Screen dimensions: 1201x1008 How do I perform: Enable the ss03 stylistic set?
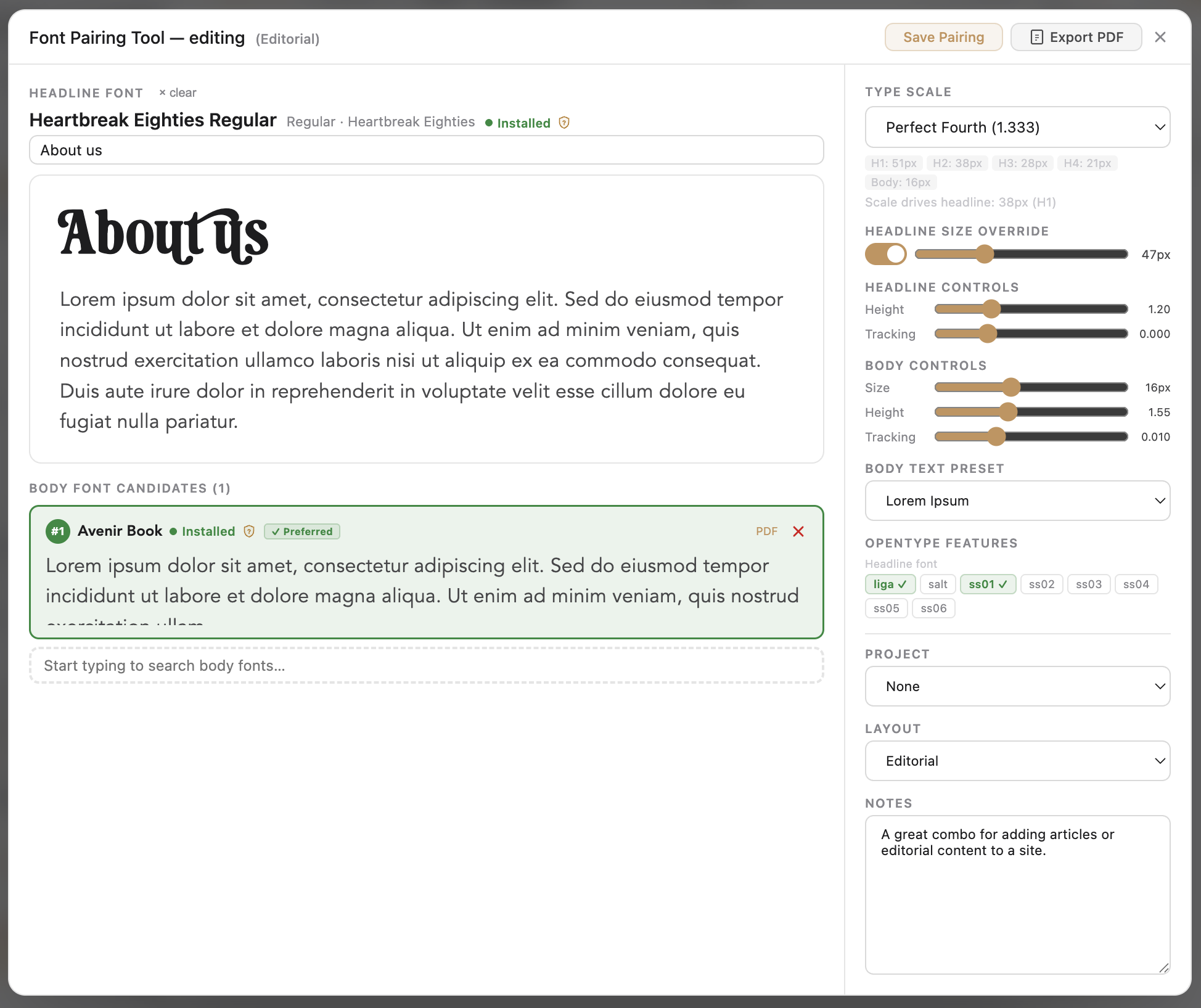[1089, 584]
